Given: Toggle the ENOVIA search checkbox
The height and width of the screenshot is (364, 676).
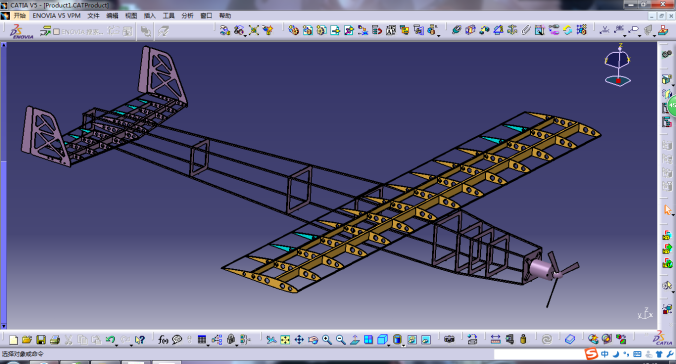Looking at the screenshot, I should click(56, 31).
